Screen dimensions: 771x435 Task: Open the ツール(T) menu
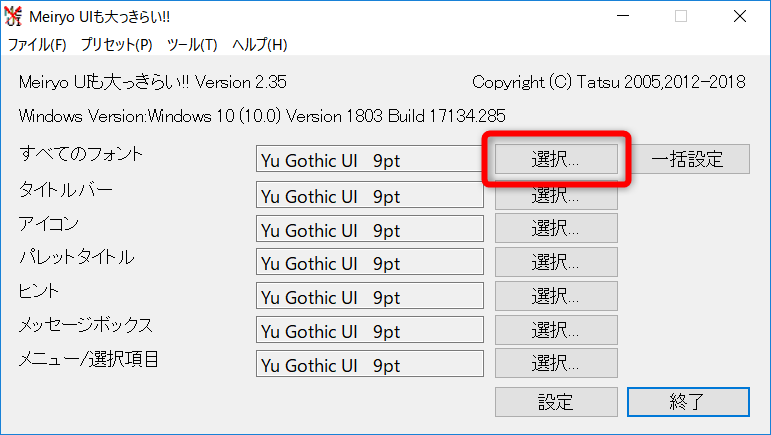192,45
